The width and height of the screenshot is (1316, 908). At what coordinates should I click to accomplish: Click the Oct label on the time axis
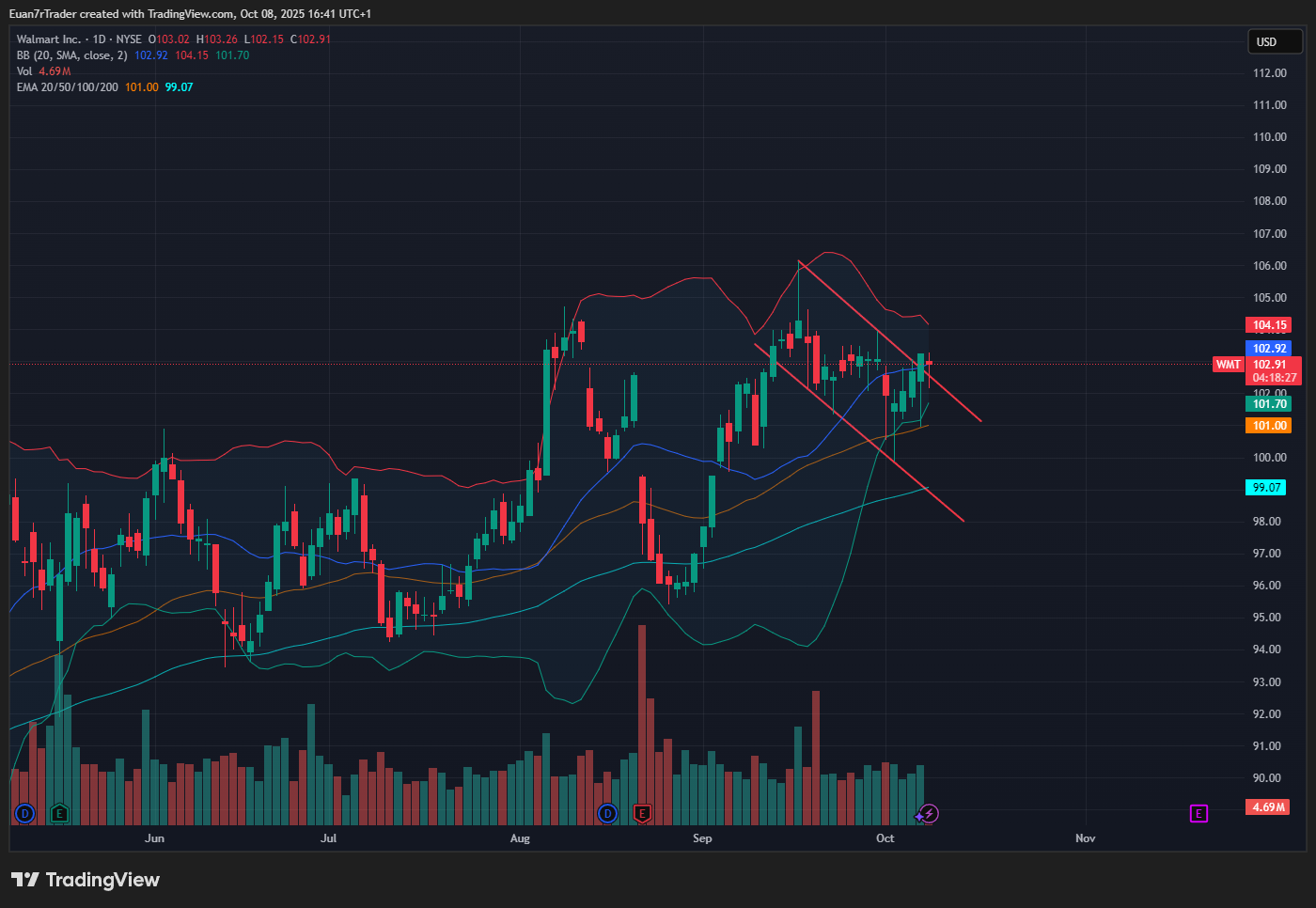coord(885,838)
